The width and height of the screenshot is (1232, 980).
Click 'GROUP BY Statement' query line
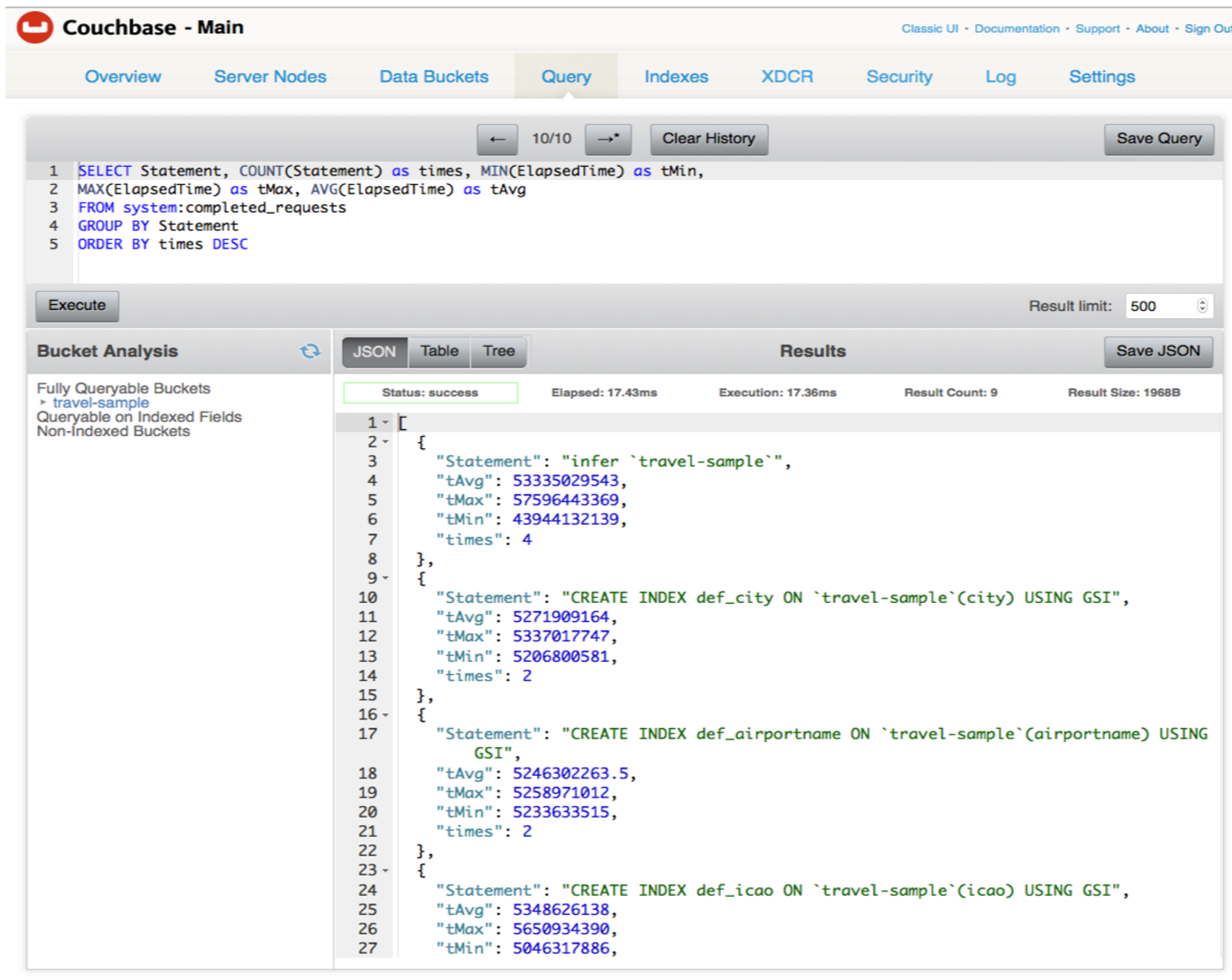[x=157, y=226]
